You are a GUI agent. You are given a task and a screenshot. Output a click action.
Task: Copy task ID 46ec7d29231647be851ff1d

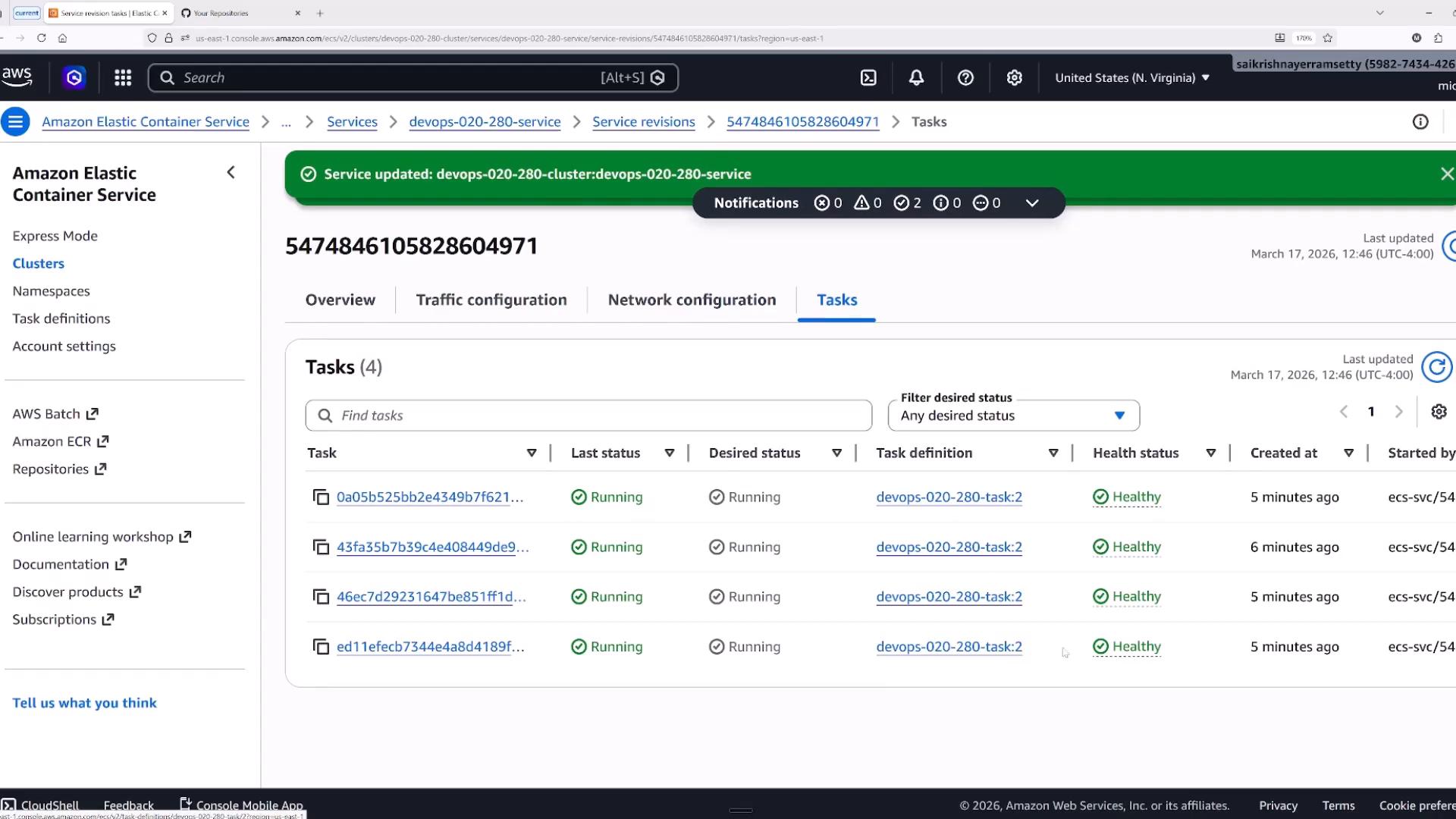[321, 597]
